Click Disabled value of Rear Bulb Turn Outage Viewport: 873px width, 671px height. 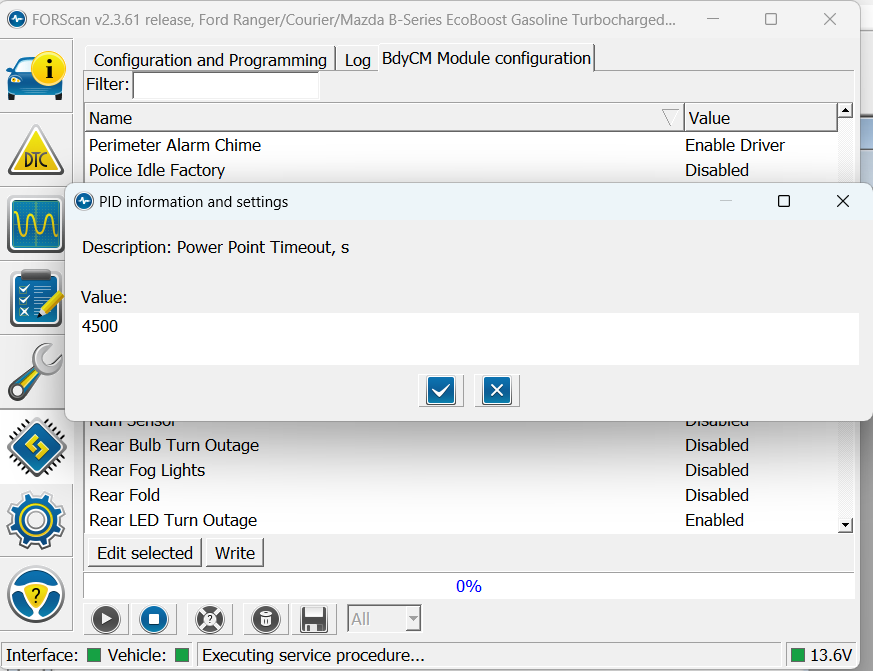717,445
